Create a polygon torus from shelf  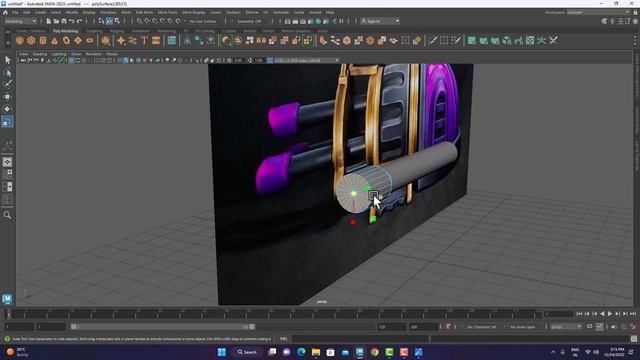pos(66,40)
